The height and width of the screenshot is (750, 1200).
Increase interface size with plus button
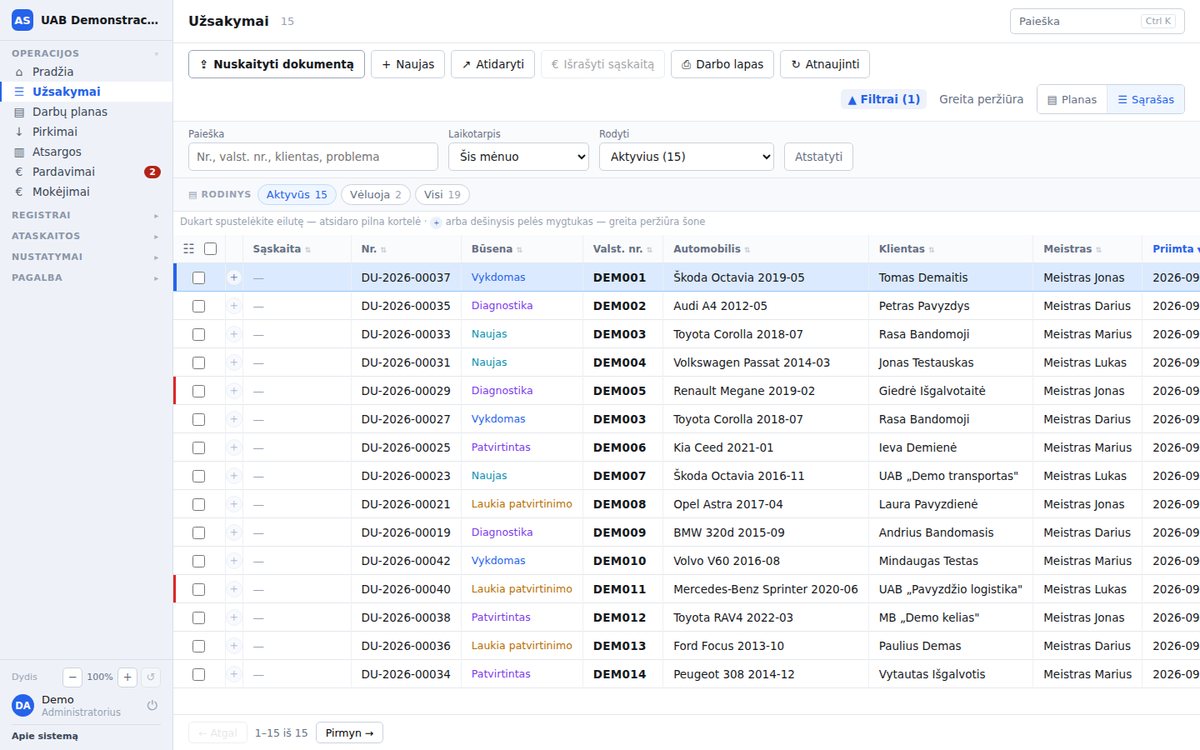click(x=127, y=677)
